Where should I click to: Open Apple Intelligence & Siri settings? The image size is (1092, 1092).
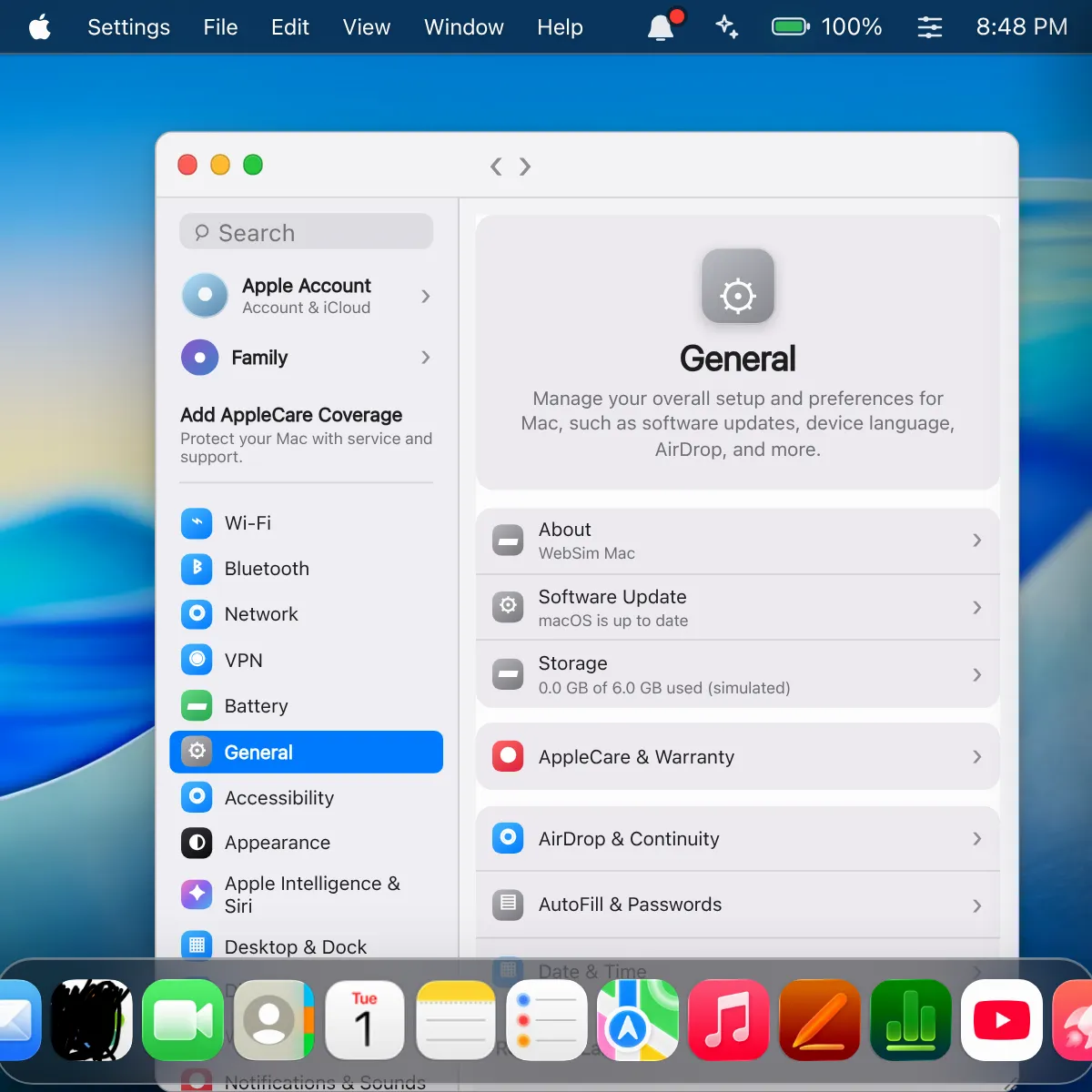pos(306,895)
